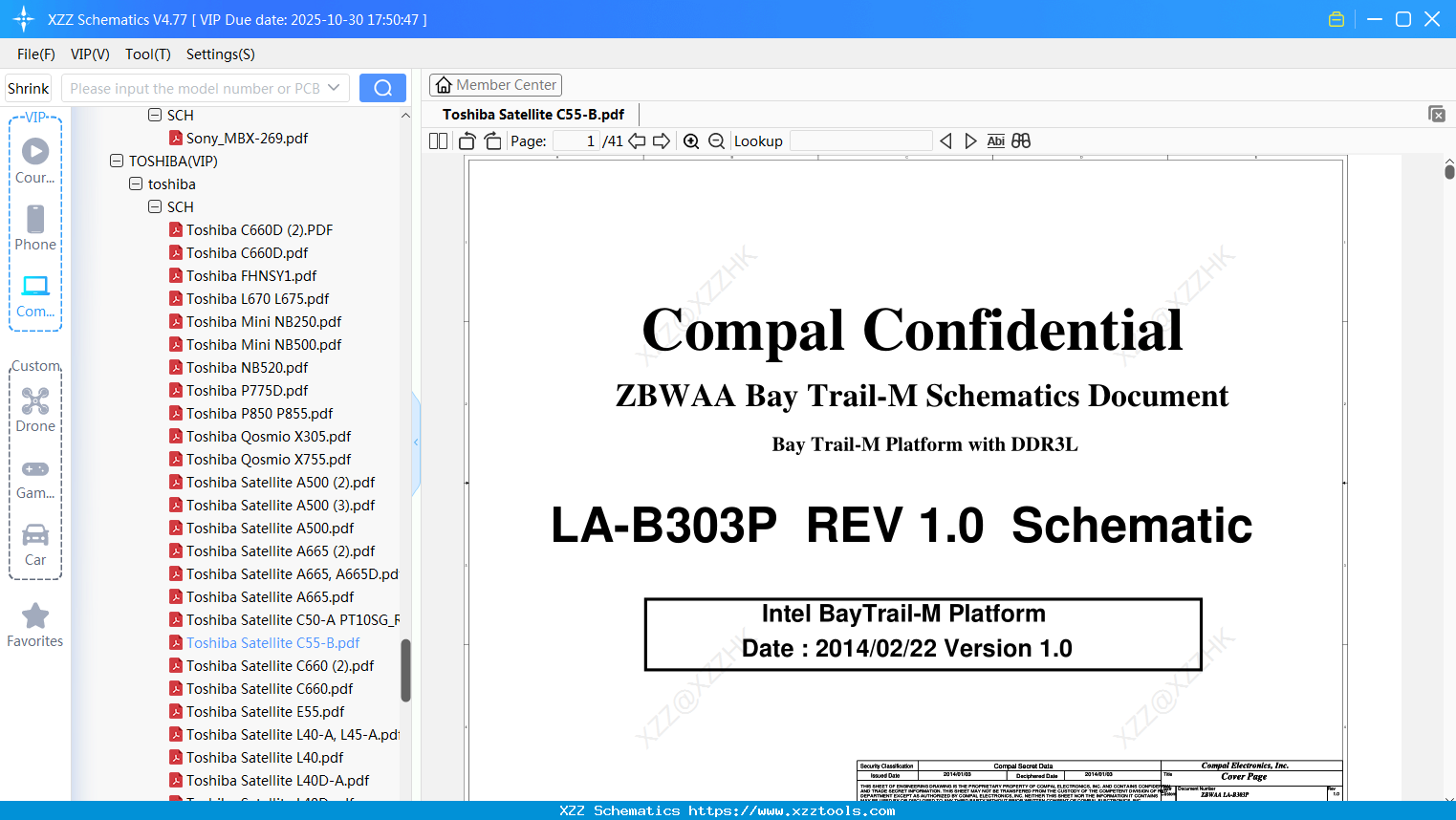Open Toshiba P850 P855.pdf
The image size is (1456, 820).
(x=259, y=413)
